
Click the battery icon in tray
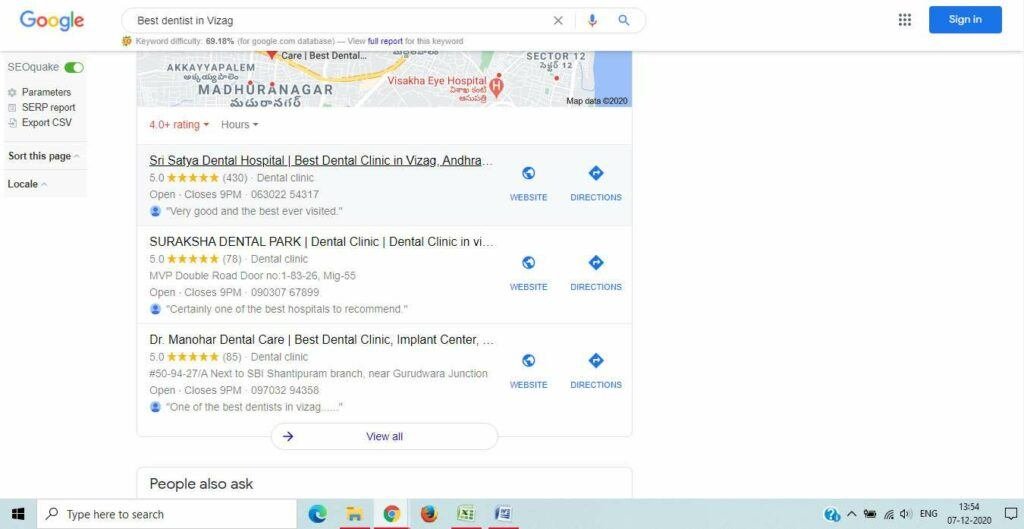click(x=870, y=514)
